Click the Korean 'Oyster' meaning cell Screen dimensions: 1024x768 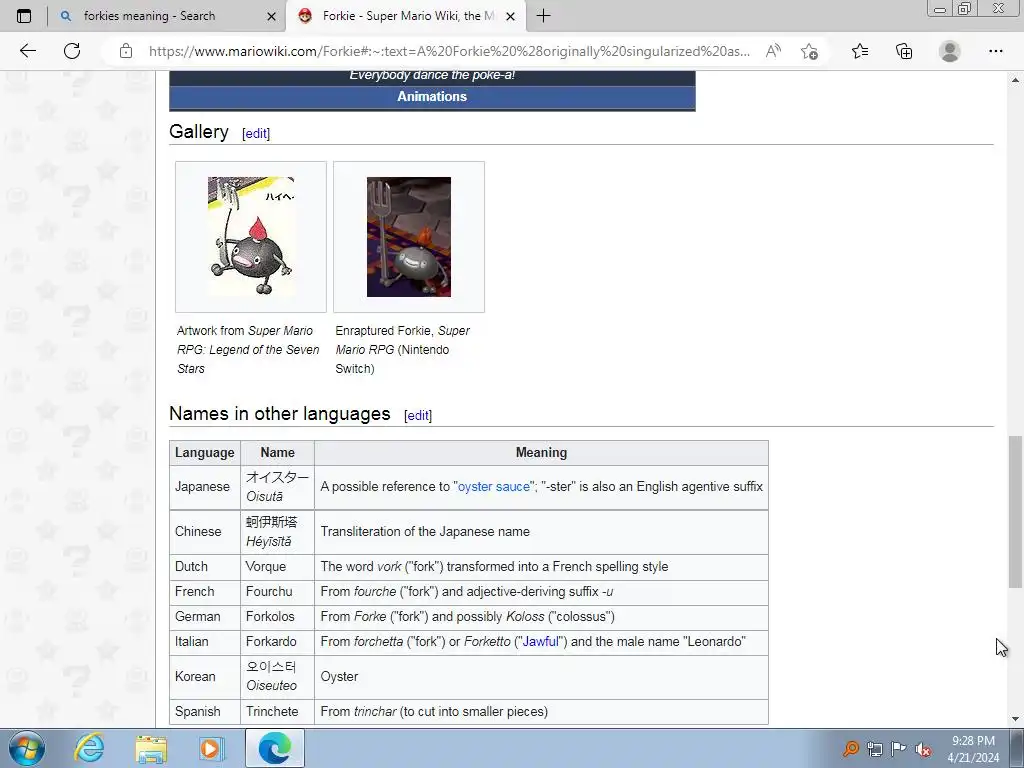pos(541,677)
